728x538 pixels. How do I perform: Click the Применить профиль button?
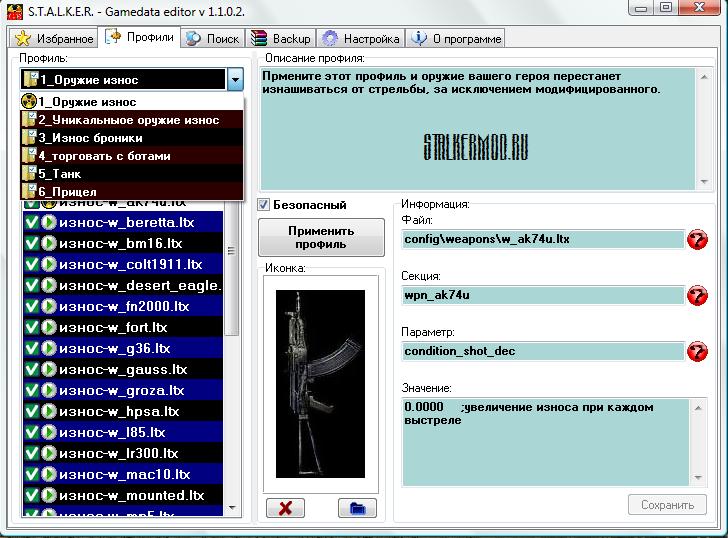tap(321, 237)
